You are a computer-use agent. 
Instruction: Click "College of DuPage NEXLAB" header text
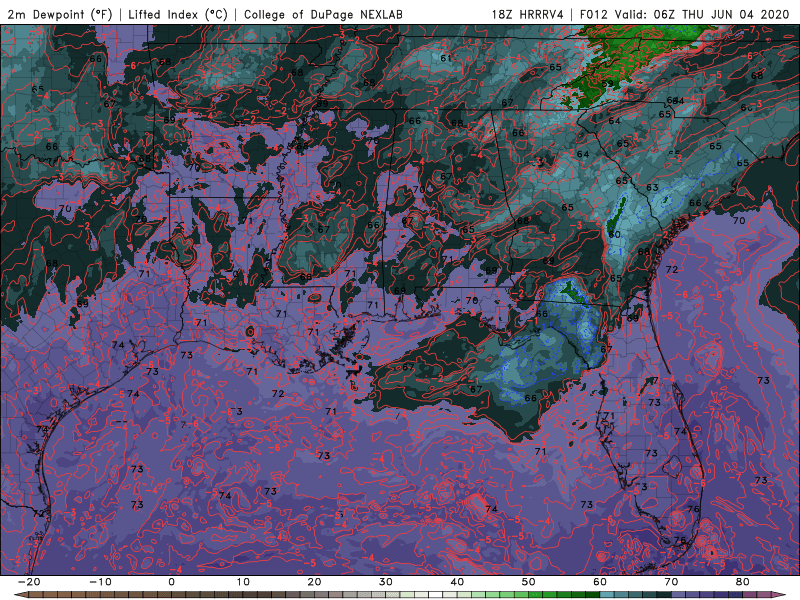[323, 15]
